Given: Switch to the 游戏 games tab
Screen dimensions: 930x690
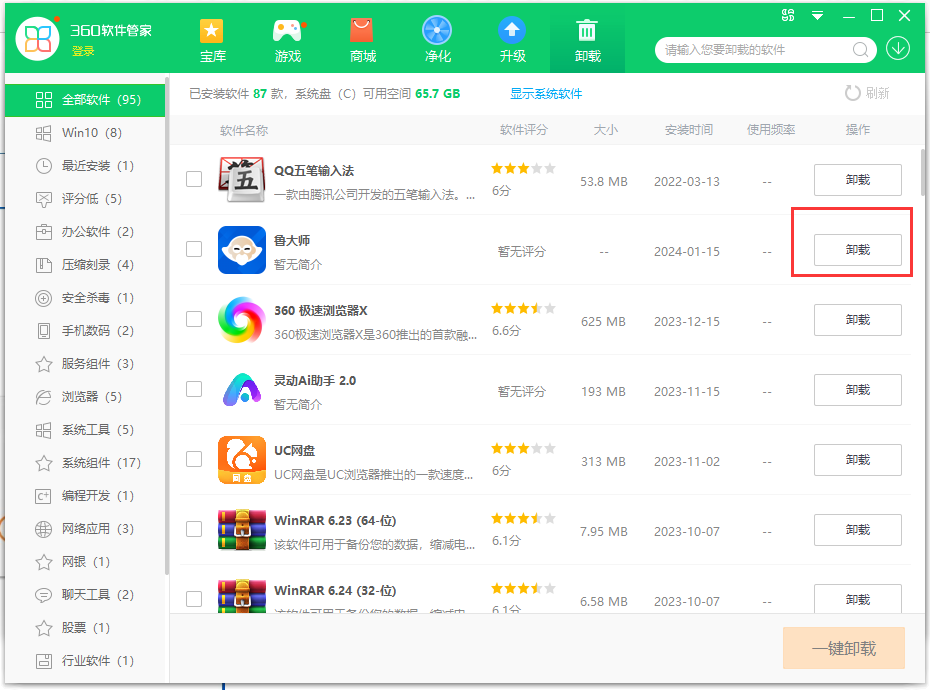Looking at the screenshot, I should [x=288, y=40].
